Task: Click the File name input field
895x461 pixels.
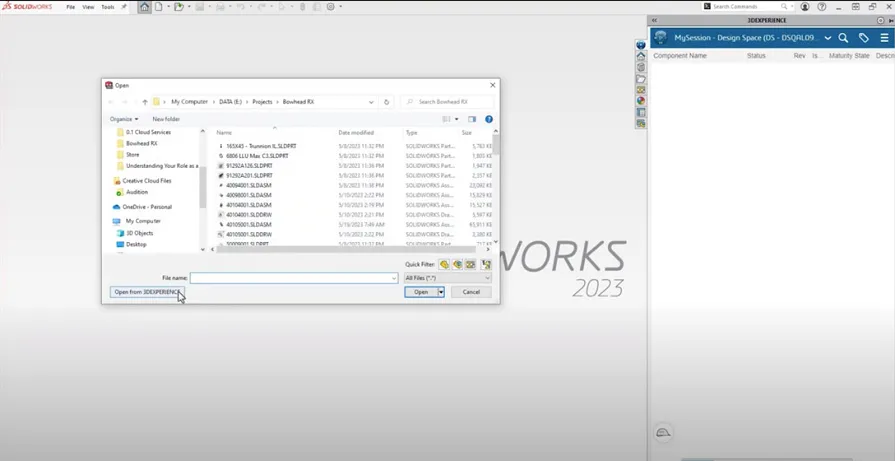Action: [294, 278]
